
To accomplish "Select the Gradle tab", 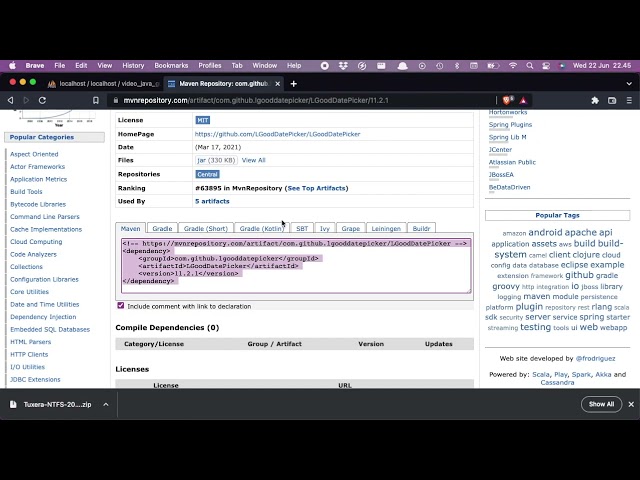I will click(162, 229).
